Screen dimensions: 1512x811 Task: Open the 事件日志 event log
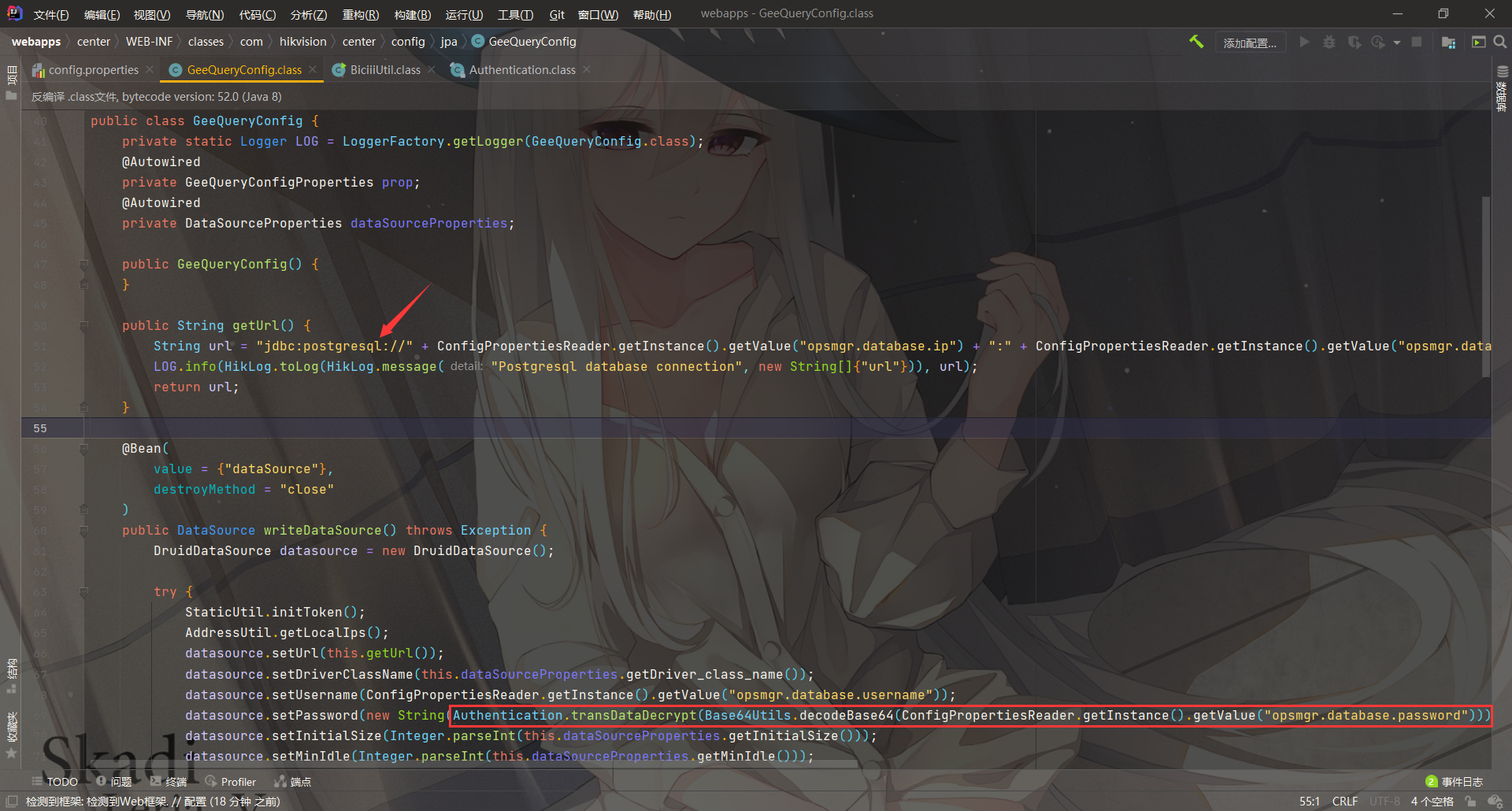pos(1455,781)
